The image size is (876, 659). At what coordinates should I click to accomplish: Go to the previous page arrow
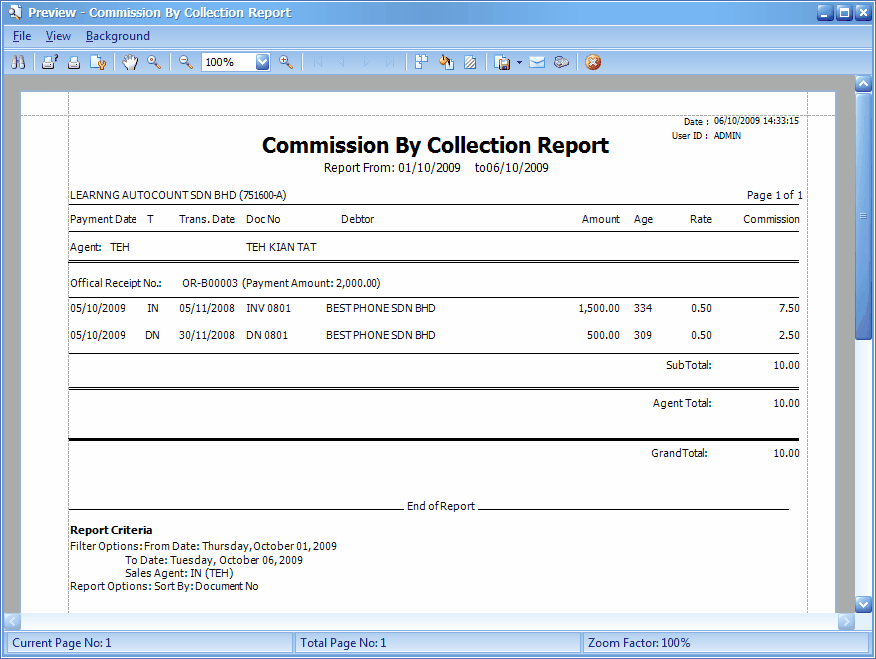[x=342, y=62]
